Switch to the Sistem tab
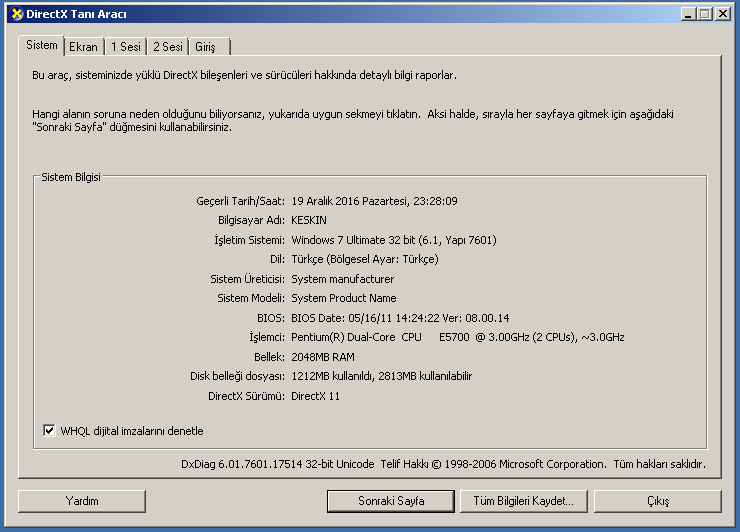Image resolution: width=740 pixels, height=532 pixels. point(42,45)
